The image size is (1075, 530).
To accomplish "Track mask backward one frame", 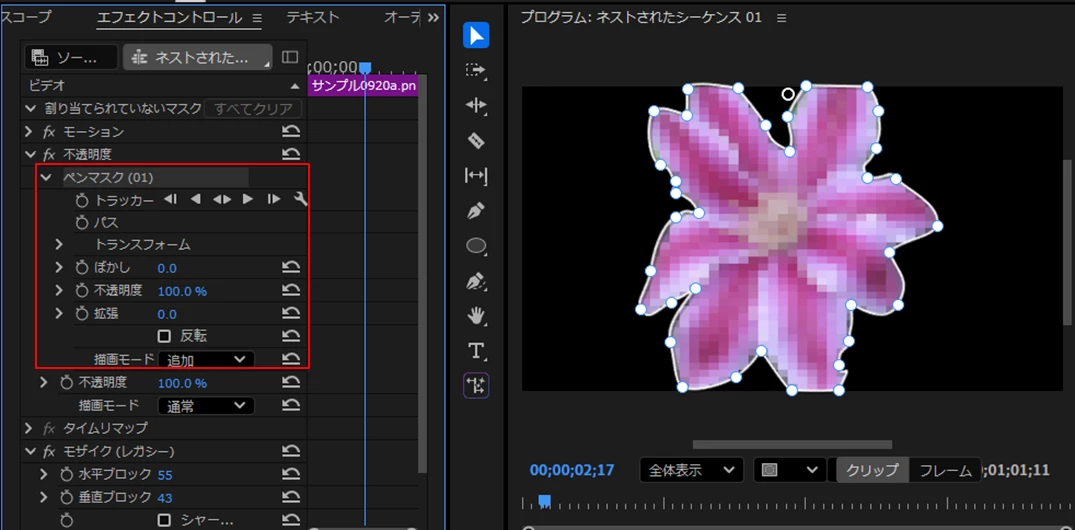I will 171,200.
